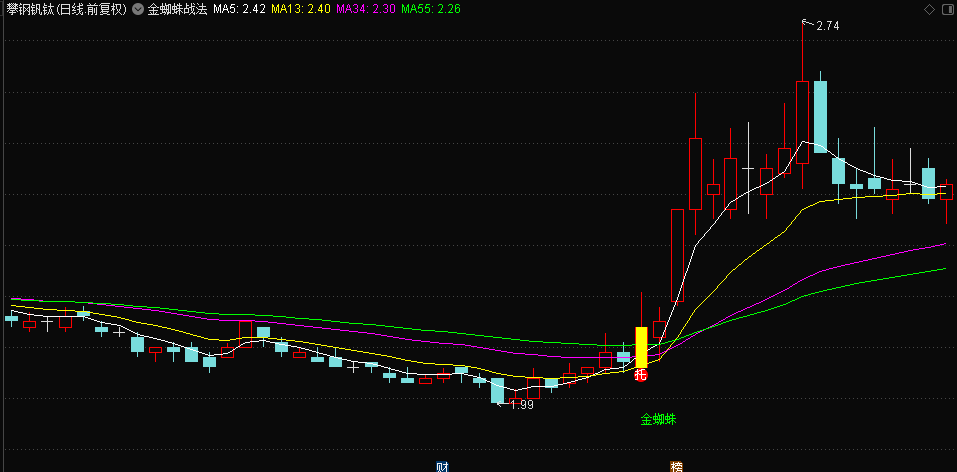Click the 财 marker on the bottom axis

[x=442, y=467]
